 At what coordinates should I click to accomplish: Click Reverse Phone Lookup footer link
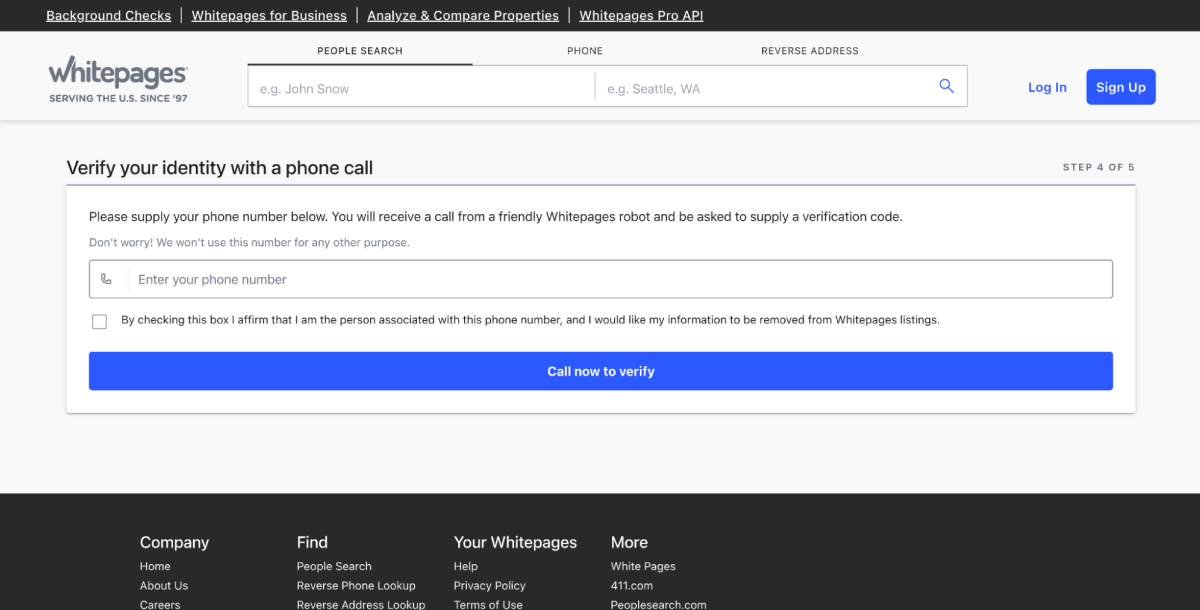356,586
